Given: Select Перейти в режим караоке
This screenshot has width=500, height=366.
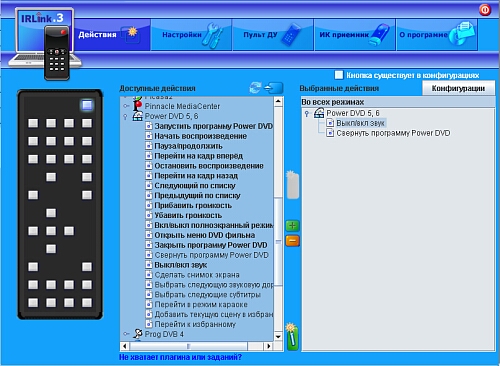Looking at the screenshot, I should (201, 304).
